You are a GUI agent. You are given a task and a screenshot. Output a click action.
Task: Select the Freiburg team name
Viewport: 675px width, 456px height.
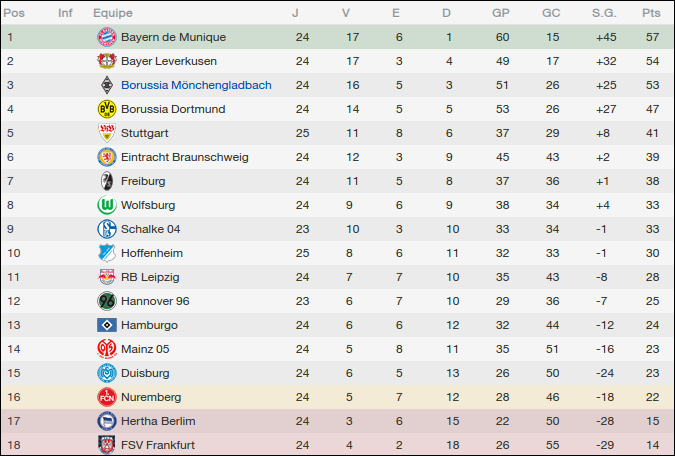click(x=143, y=181)
